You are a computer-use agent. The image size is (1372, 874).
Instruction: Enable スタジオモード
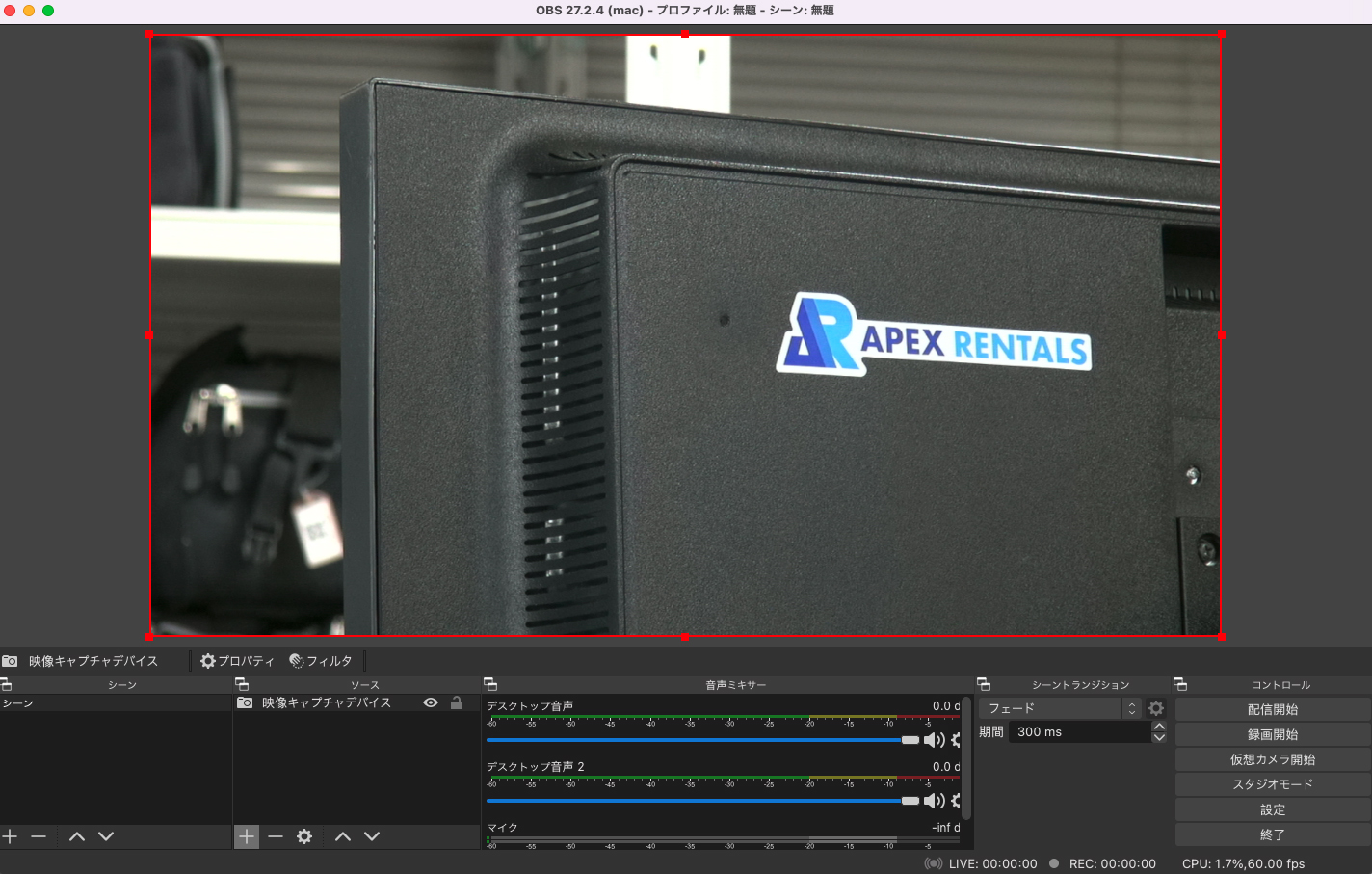[1273, 784]
